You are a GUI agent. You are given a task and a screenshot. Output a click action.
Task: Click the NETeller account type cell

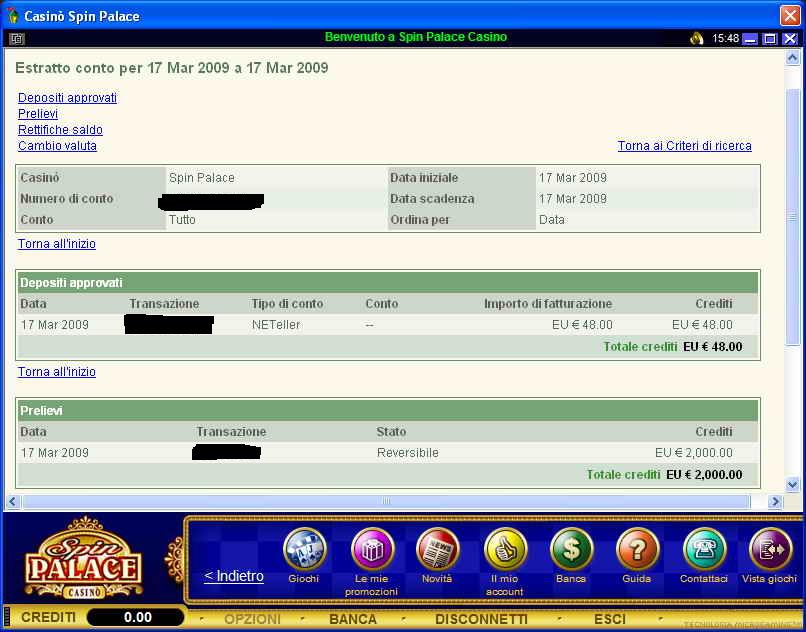click(276, 324)
